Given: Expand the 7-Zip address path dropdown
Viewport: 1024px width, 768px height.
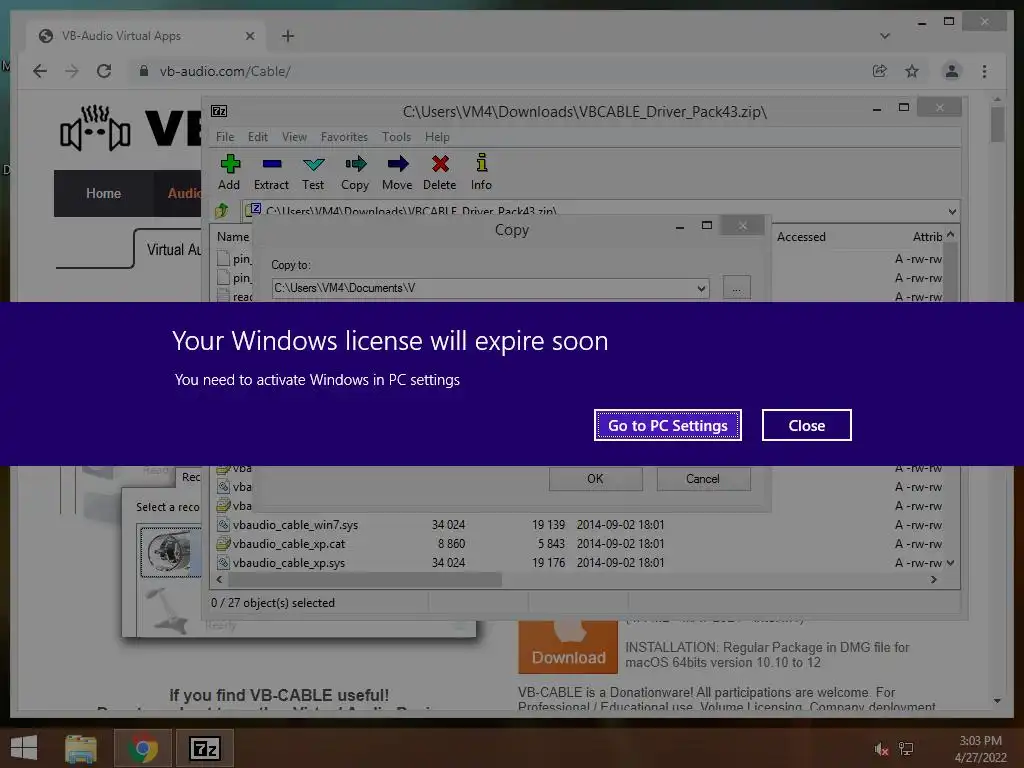Looking at the screenshot, I should [x=952, y=211].
